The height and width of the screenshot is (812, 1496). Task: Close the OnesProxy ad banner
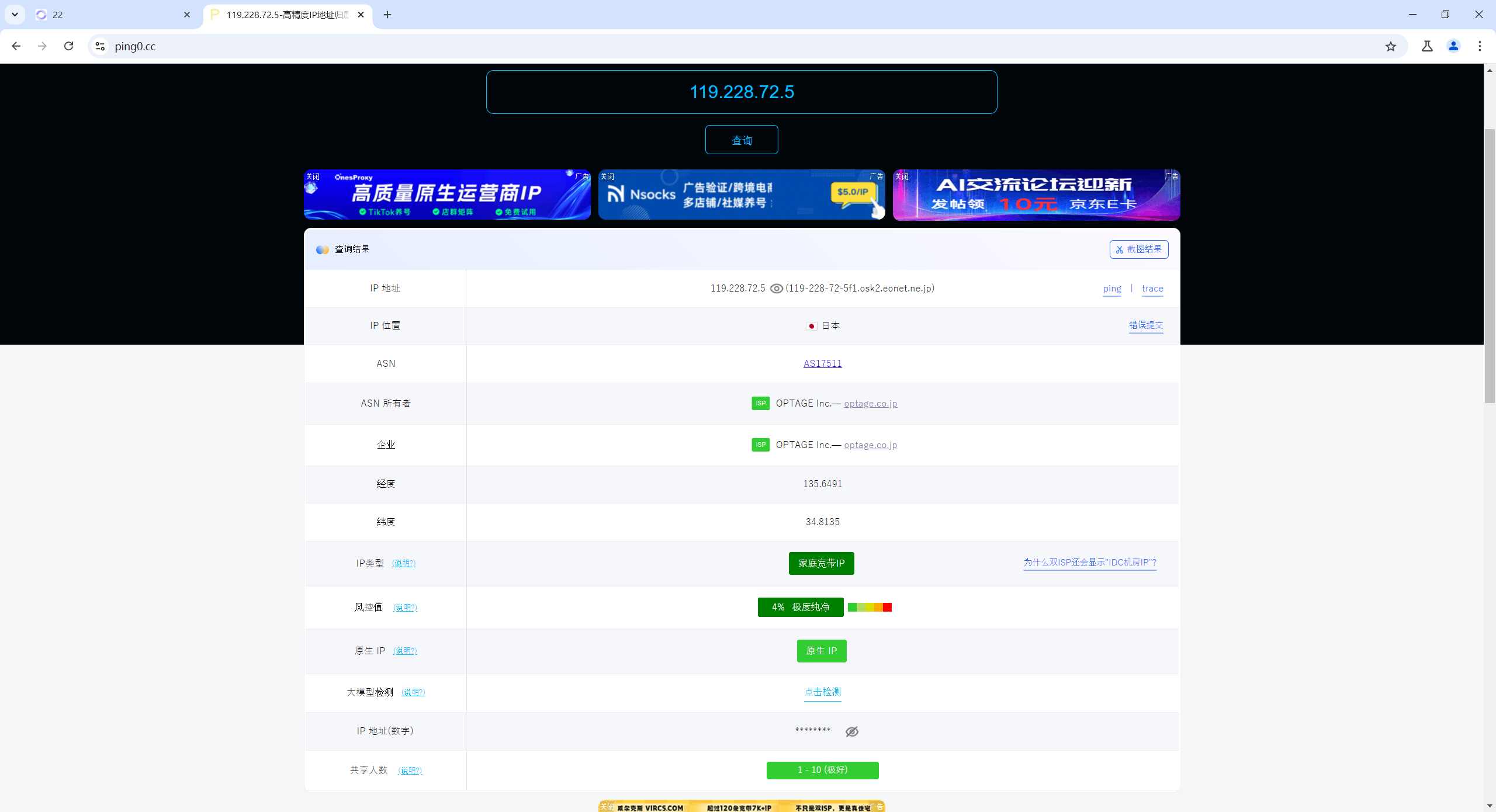pyautogui.click(x=313, y=176)
